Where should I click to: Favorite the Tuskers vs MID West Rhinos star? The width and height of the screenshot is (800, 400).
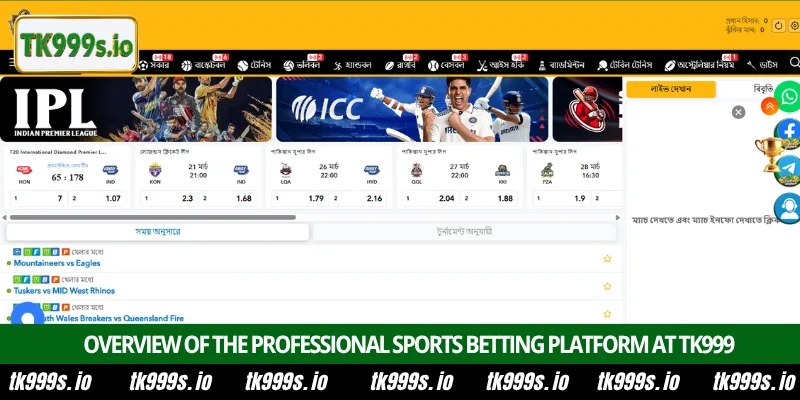[607, 286]
